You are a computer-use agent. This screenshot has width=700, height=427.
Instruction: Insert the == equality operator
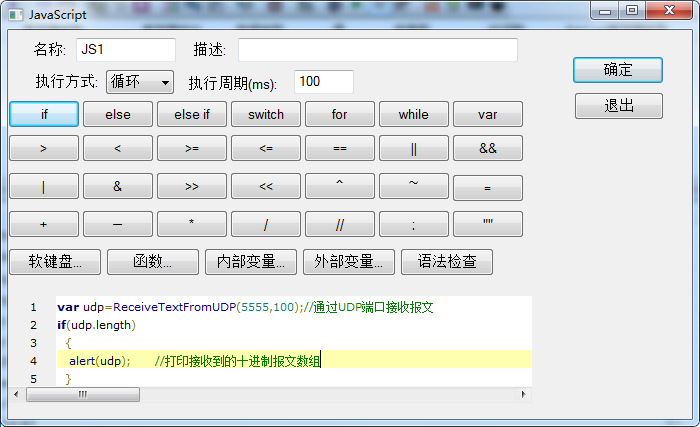pyautogui.click(x=340, y=148)
